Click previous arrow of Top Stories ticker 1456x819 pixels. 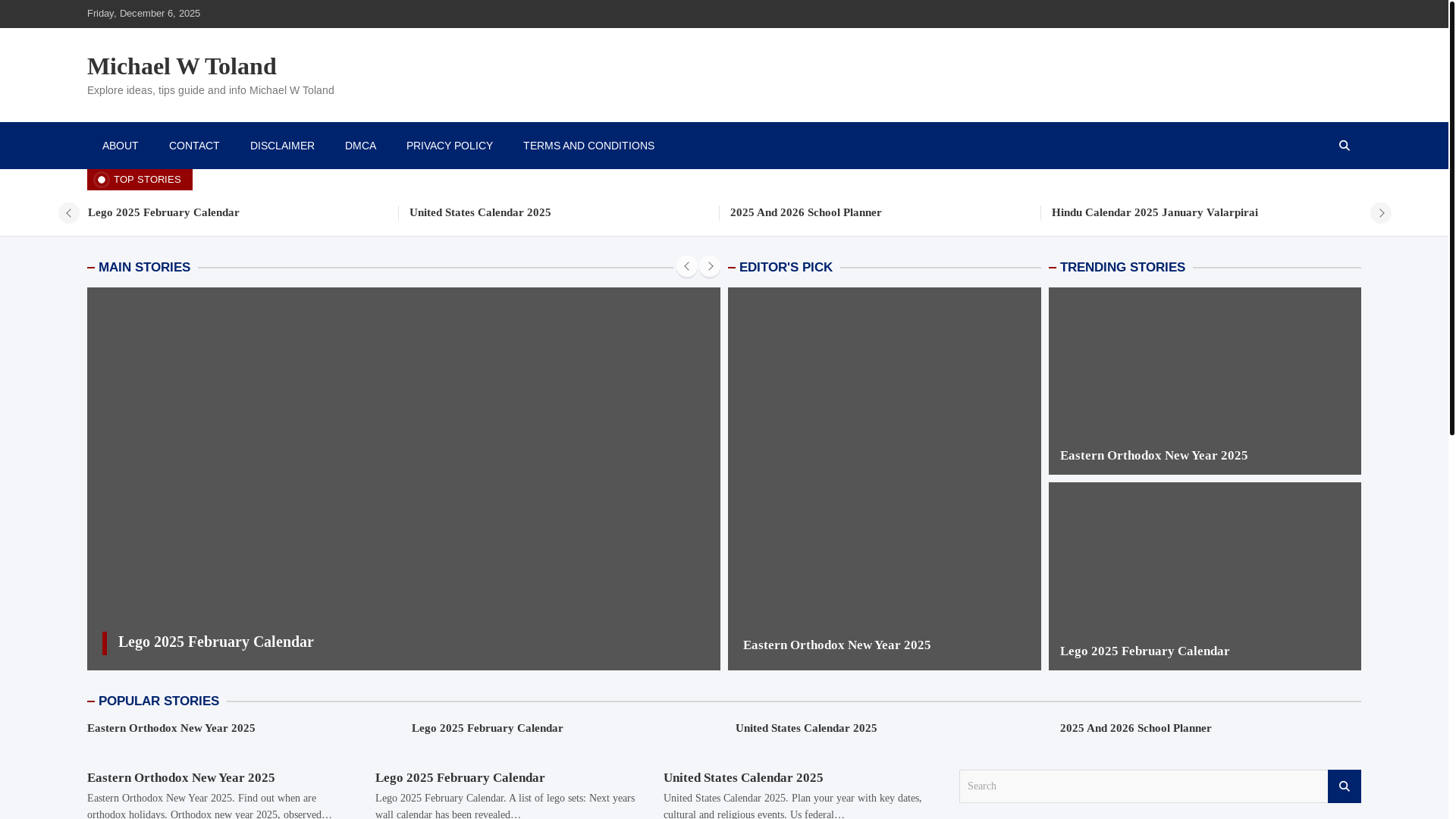68,213
